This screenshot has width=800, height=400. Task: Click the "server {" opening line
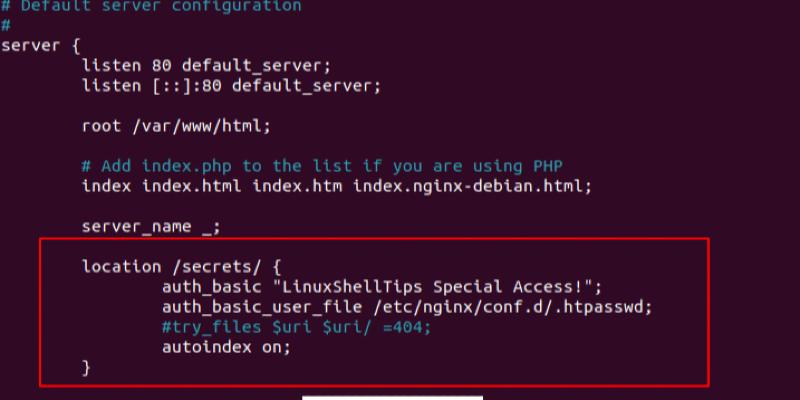click(x=40, y=45)
